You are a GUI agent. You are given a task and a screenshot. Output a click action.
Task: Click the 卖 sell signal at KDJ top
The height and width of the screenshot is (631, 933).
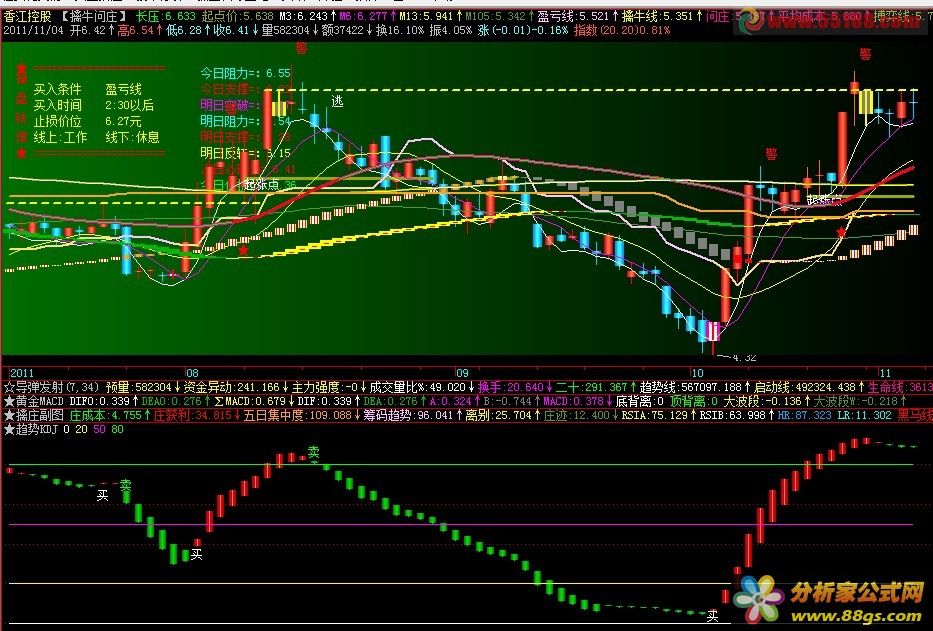pos(313,452)
